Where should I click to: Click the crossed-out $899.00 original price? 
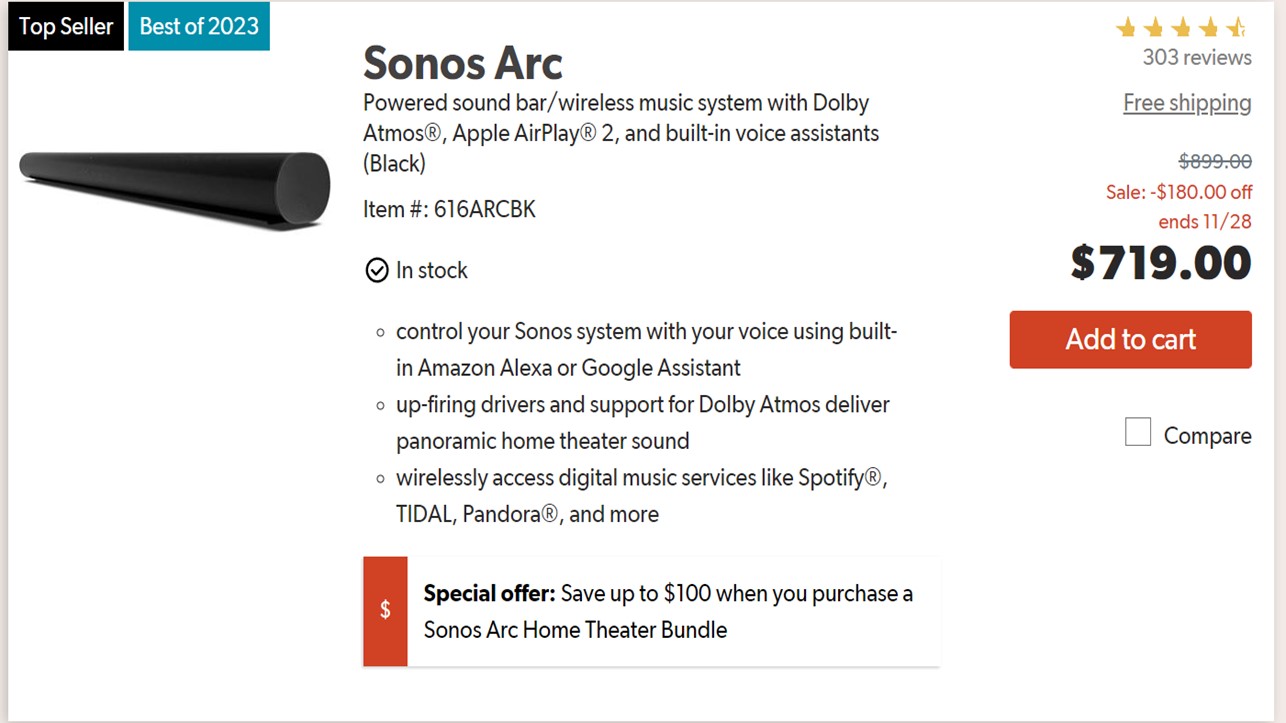point(1215,161)
